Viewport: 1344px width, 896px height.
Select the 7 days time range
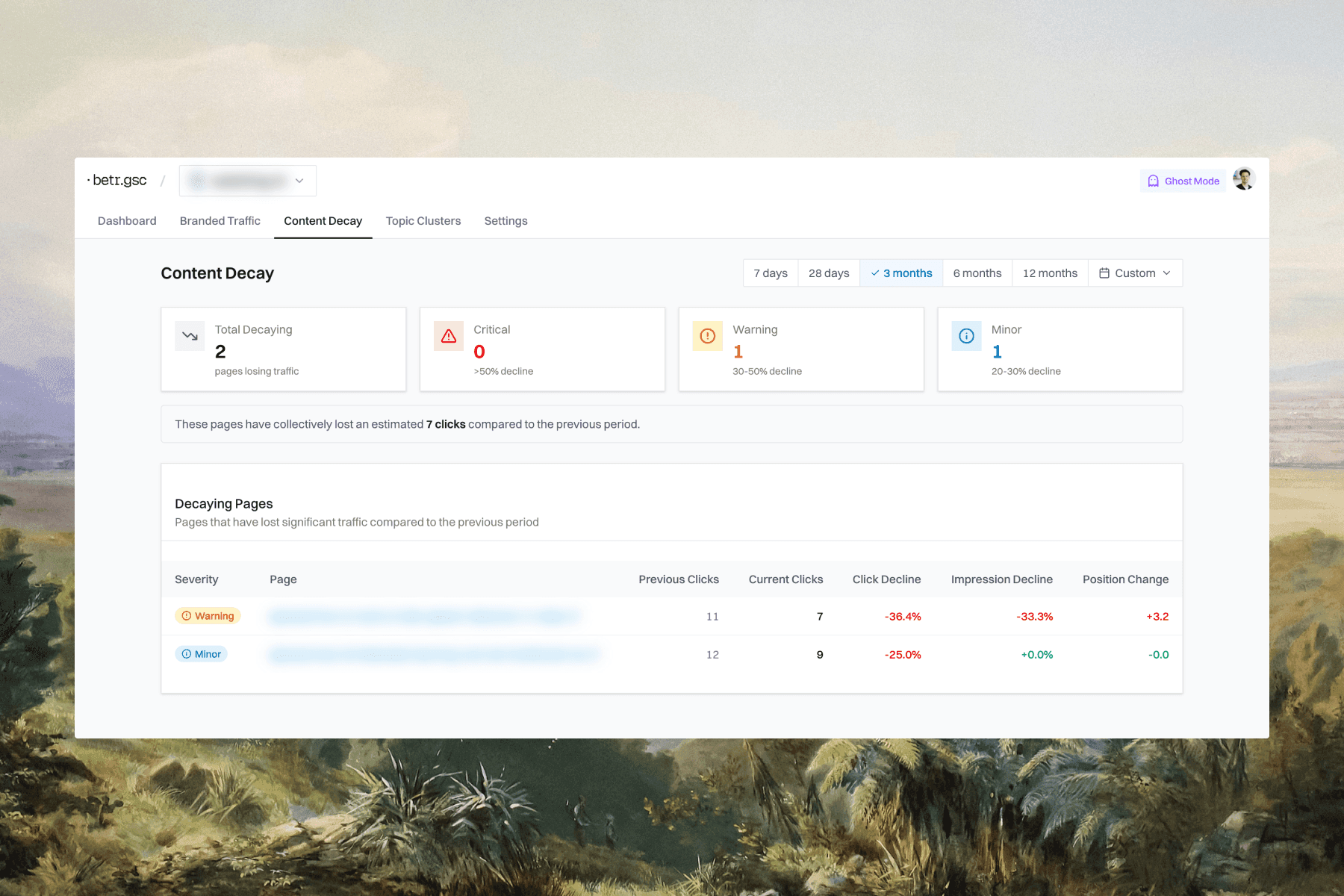770,273
